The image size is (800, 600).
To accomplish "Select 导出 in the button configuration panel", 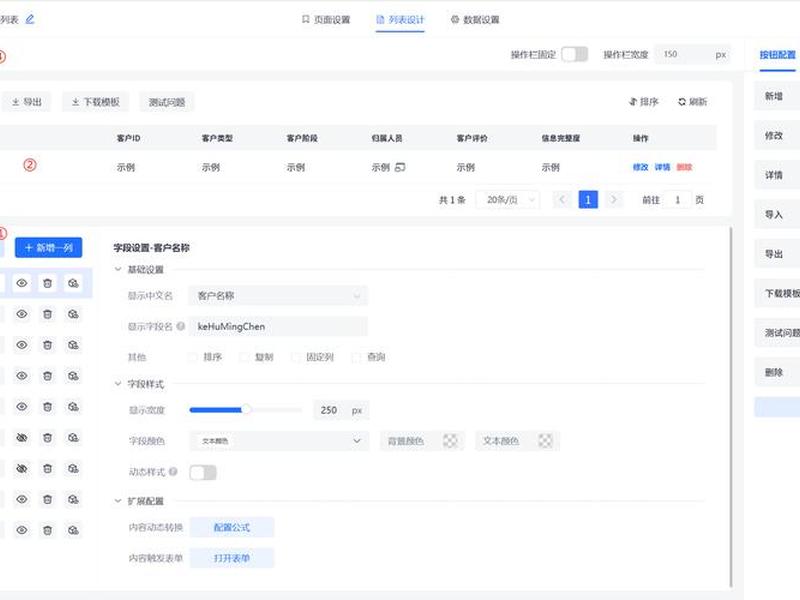I will click(777, 254).
